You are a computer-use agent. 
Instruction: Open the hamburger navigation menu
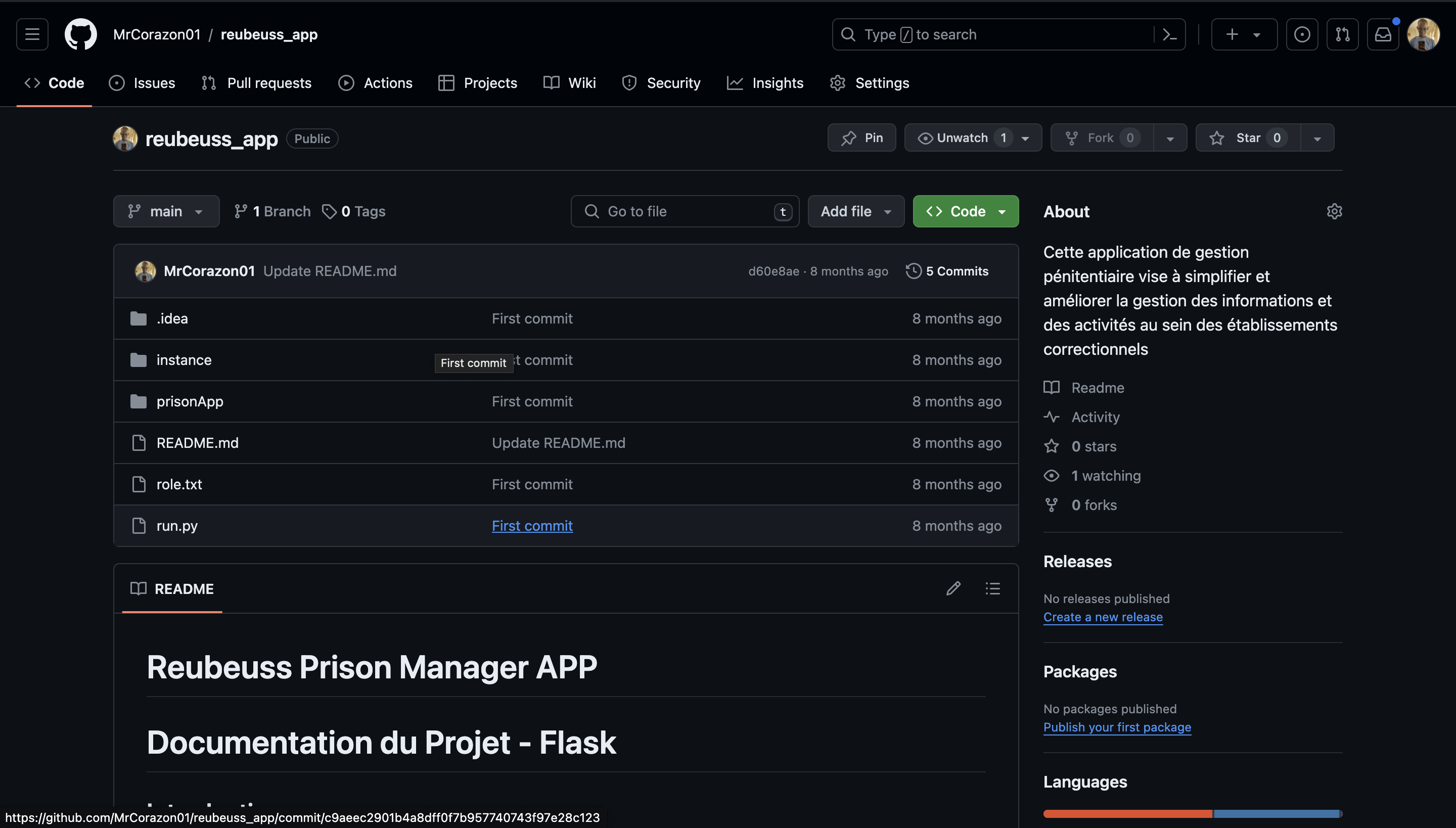(x=32, y=34)
